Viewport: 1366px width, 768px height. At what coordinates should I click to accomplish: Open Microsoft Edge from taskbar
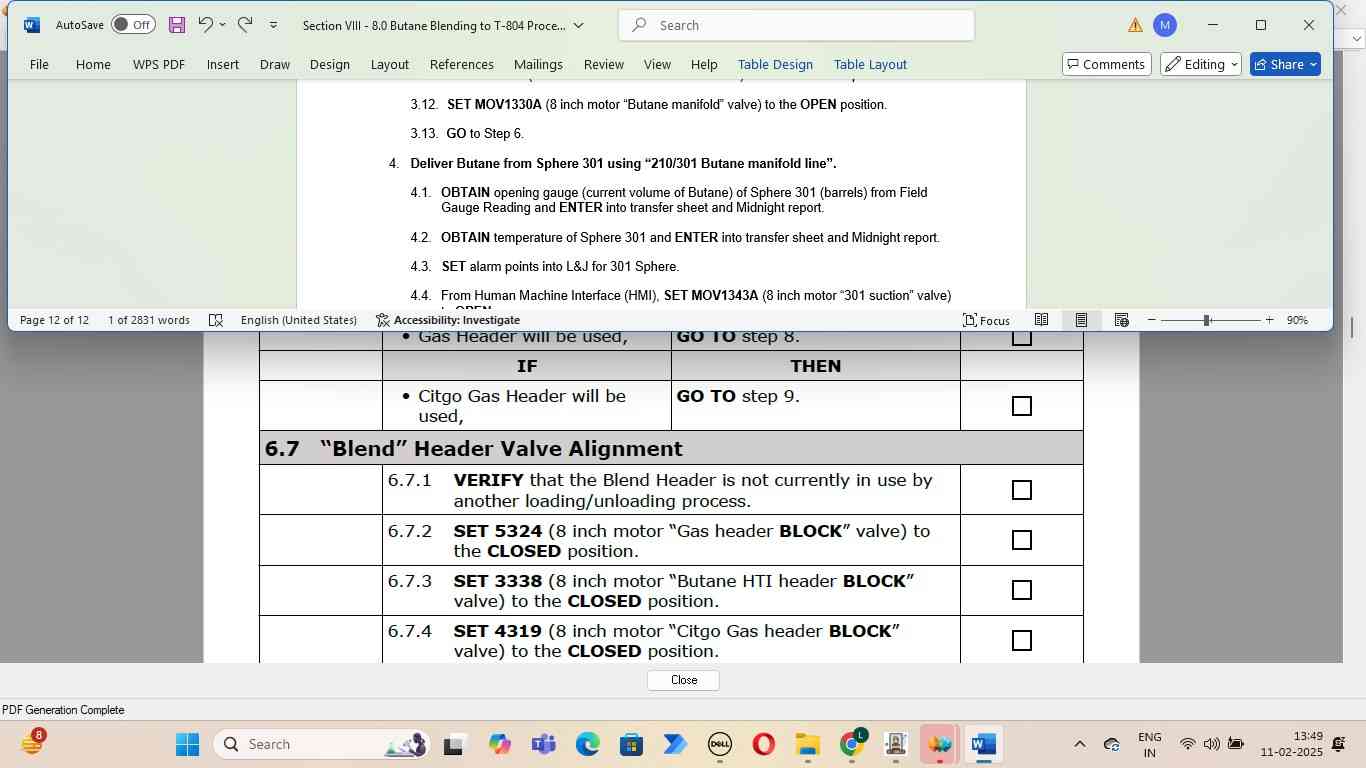tap(587, 744)
